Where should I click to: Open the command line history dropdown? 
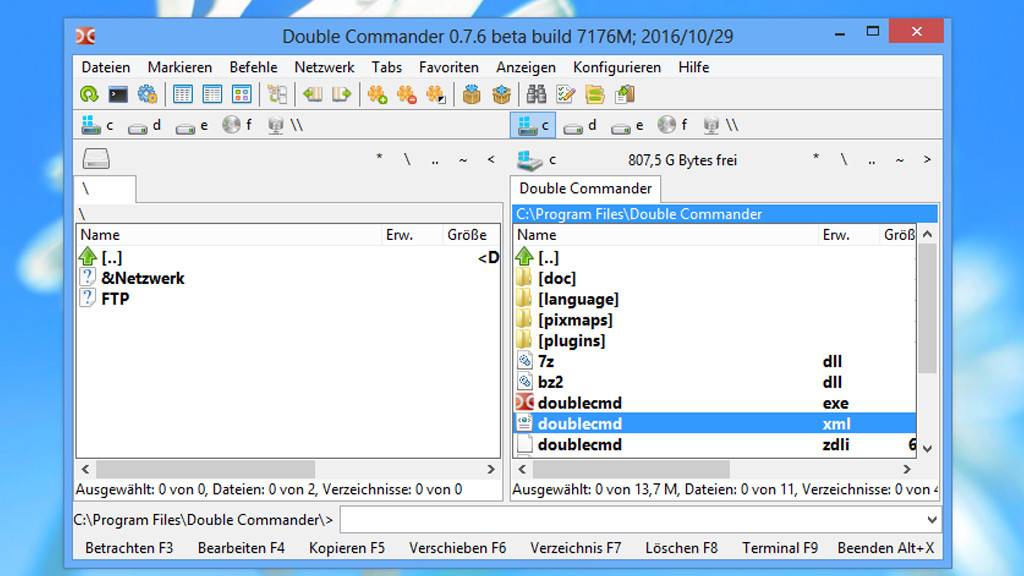click(x=932, y=520)
